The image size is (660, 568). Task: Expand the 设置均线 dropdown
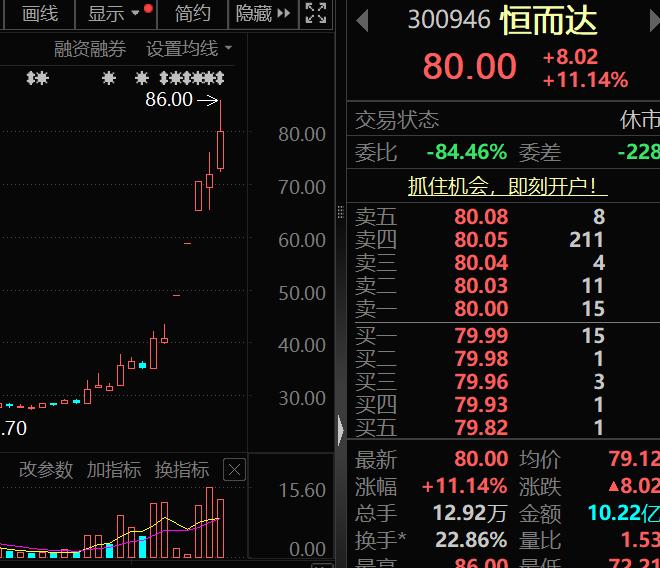point(189,49)
